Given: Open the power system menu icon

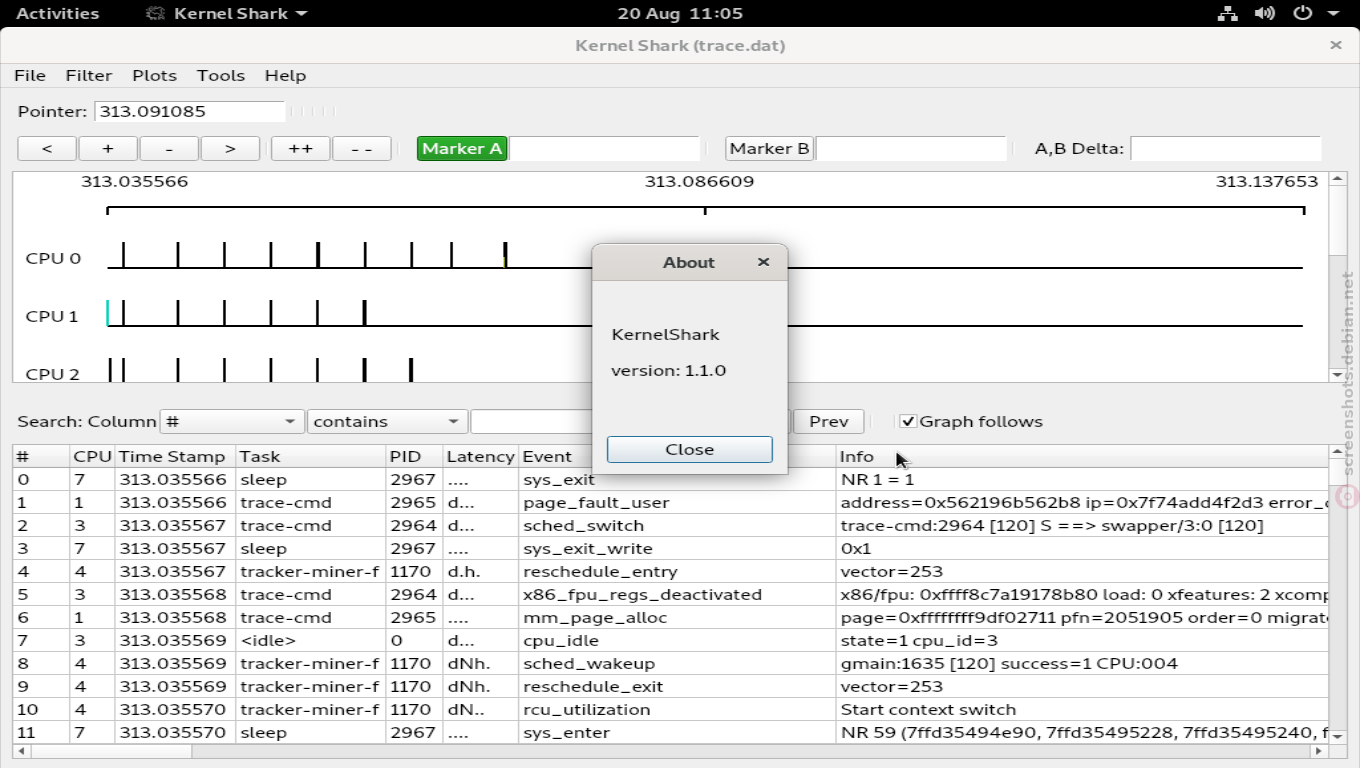Looking at the screenshot, I should click(x=1302, y=13).
